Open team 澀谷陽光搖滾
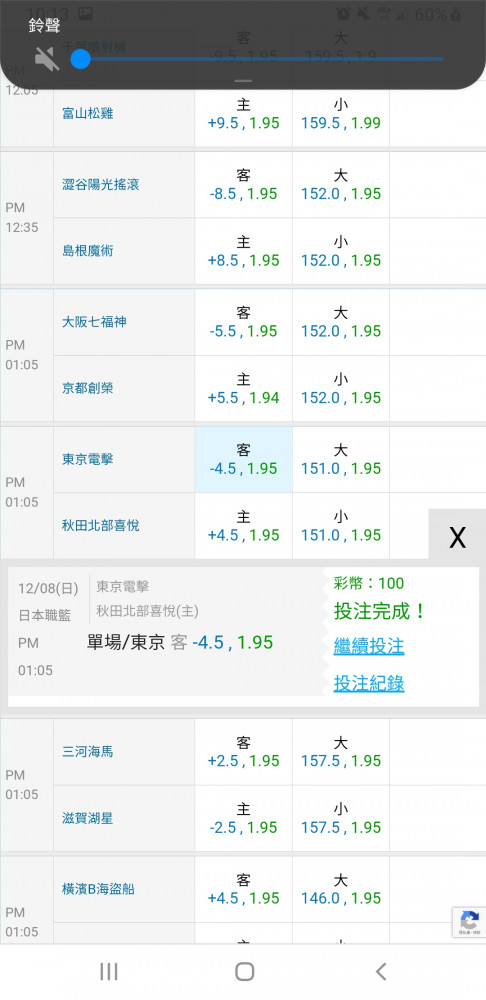Image resolution: width=486 pixels, height=1000 pixels. point(101,184)
